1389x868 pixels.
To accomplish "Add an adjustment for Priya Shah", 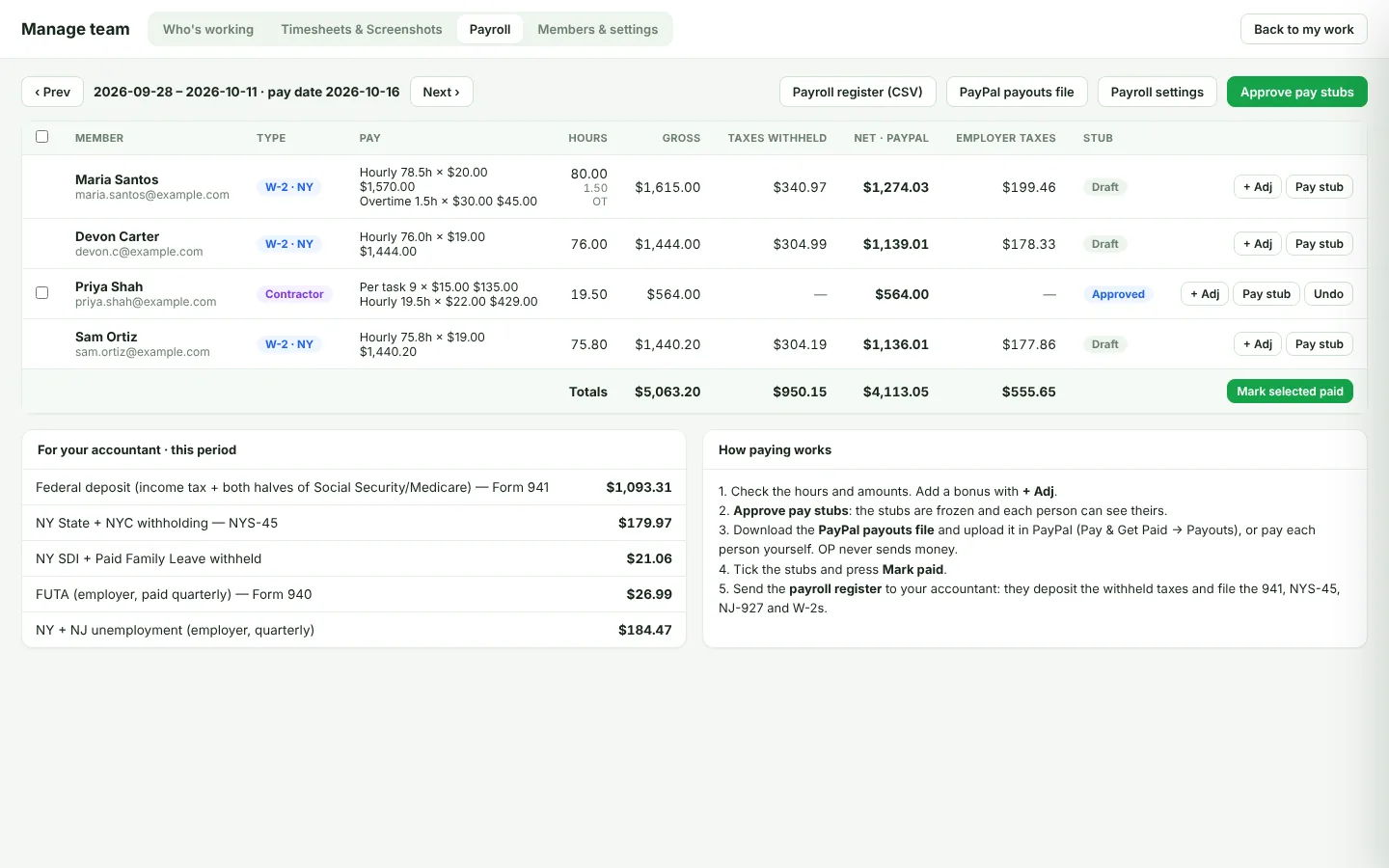I will (x=1205, y=294).
